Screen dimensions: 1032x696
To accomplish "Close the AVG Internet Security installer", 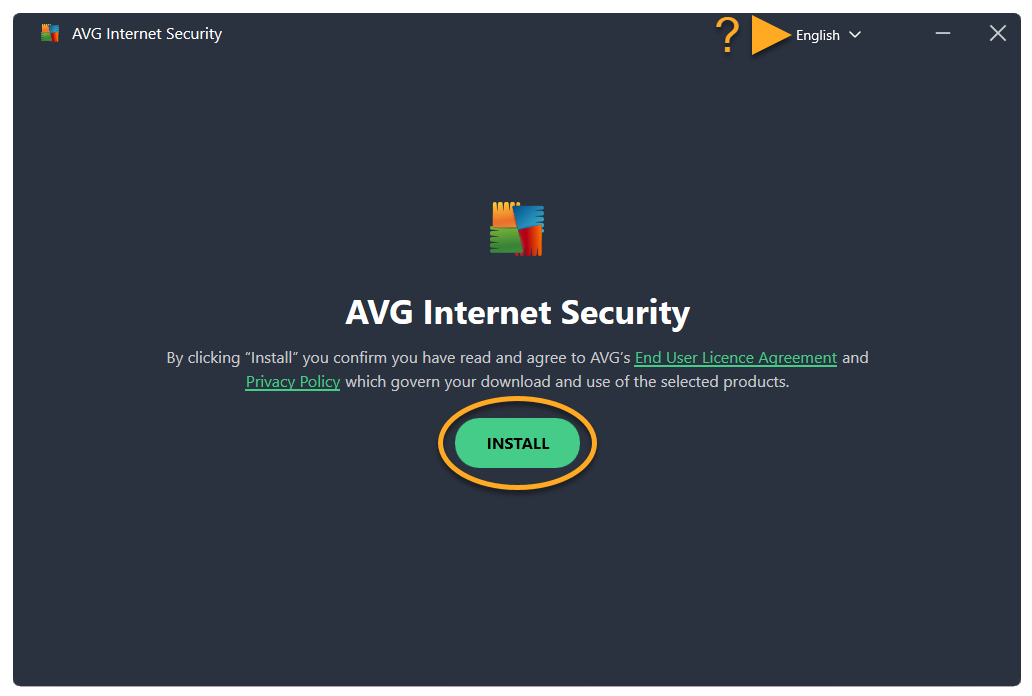I will point(997,33).
